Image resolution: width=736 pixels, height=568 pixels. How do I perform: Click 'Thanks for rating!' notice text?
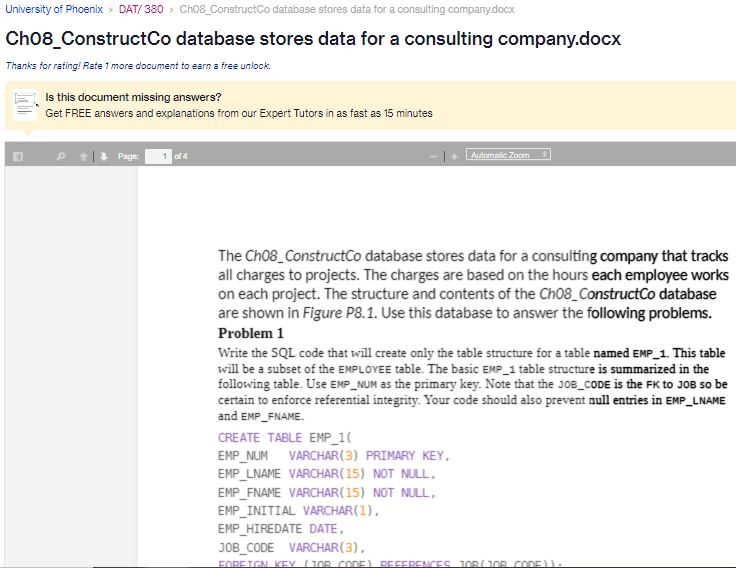click(138, 66)
